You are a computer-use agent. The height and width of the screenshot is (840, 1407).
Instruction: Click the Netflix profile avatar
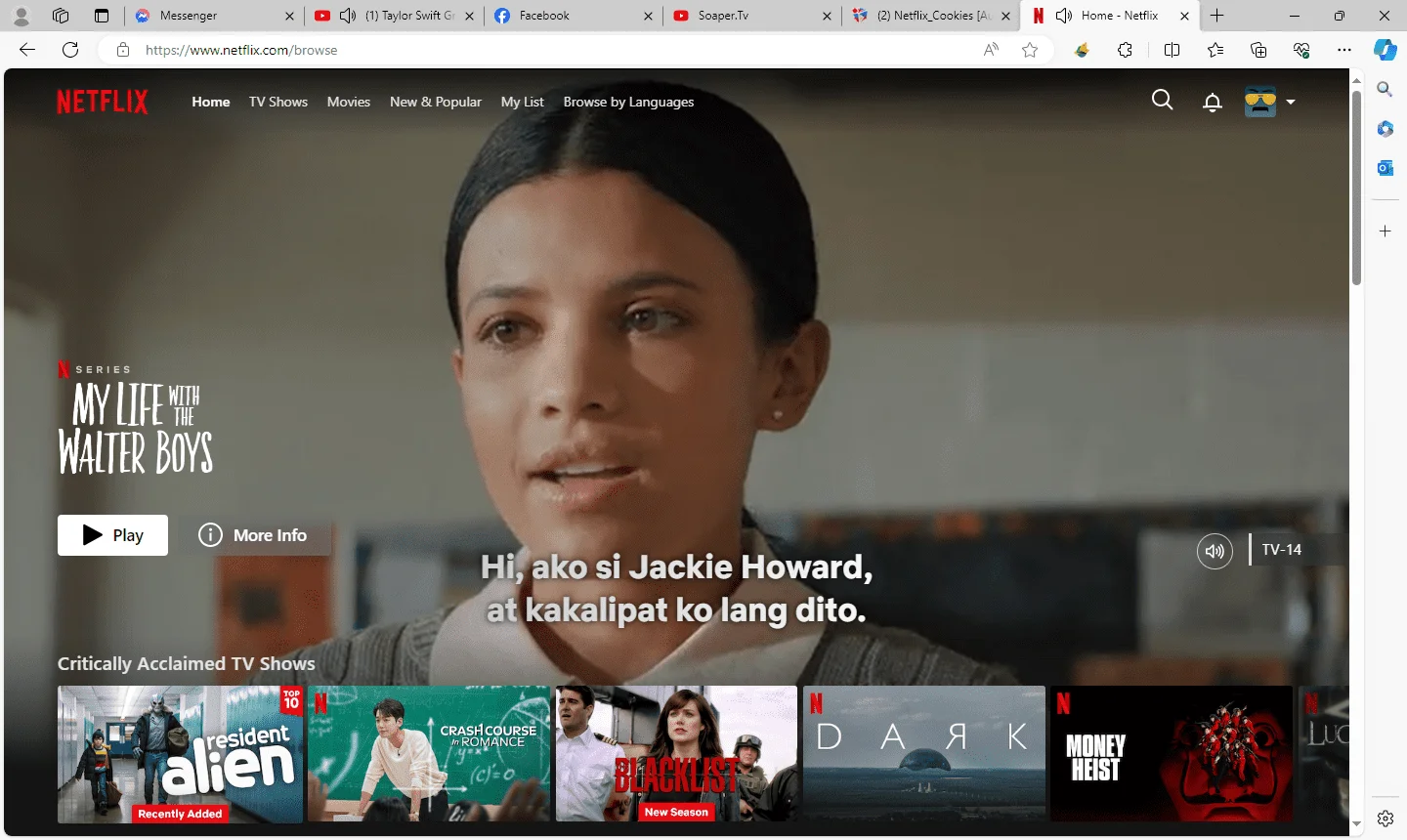point(1260,102)
